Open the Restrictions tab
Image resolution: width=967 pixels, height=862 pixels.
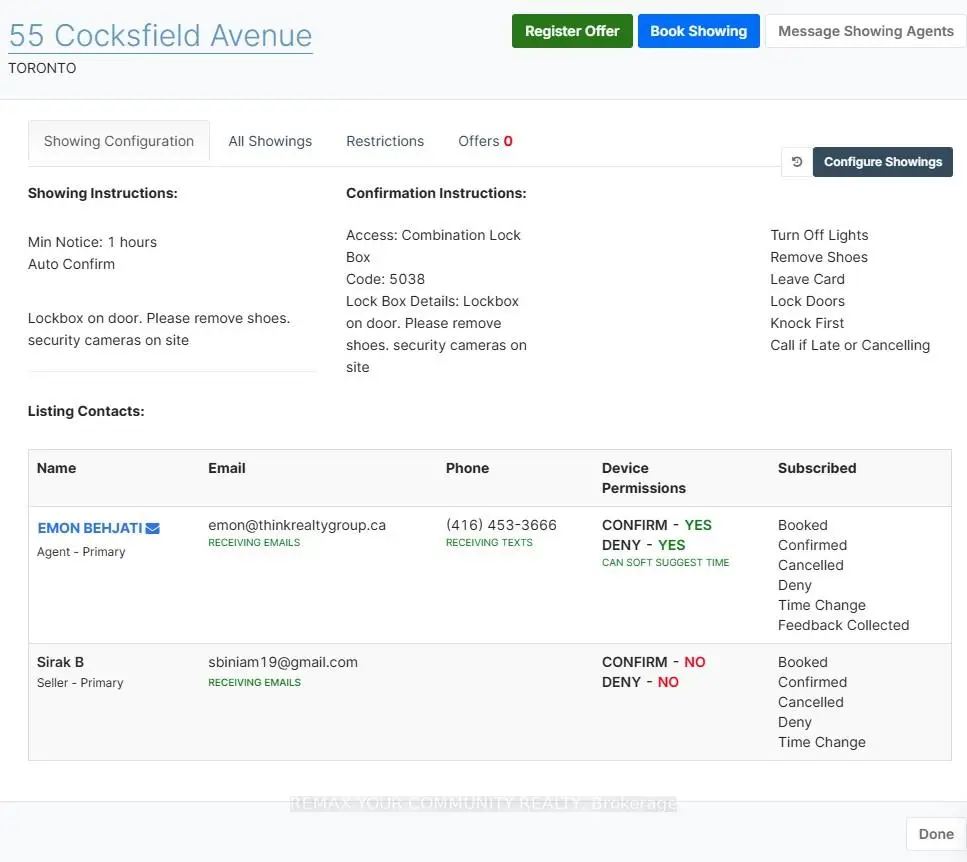tap(385, 141)
